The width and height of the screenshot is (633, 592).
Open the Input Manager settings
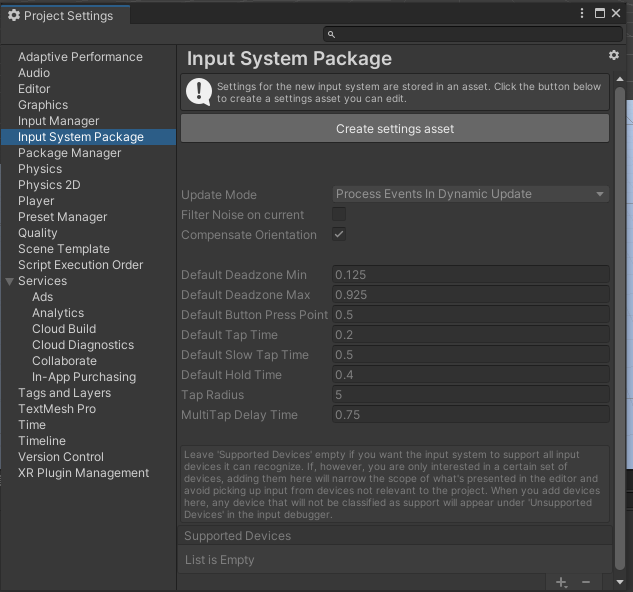pyautogui.click(x=59, y=121)
